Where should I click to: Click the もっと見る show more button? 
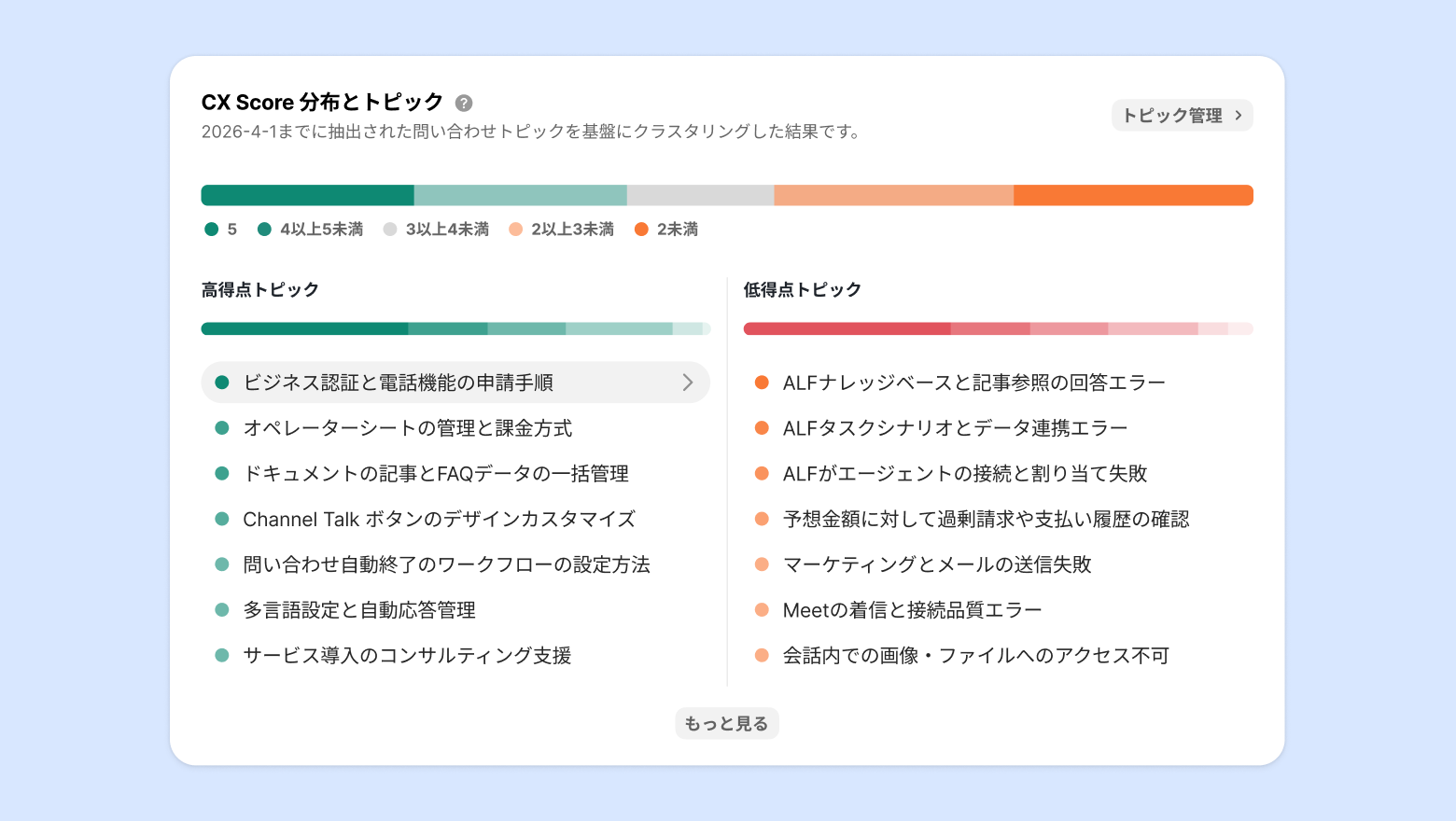click(726, 723)
